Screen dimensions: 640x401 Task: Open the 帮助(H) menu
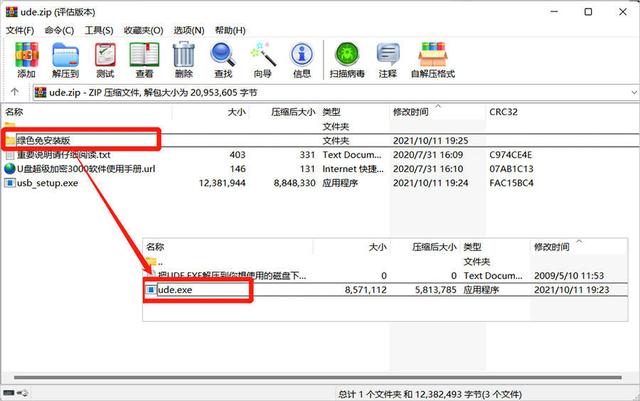(230, 31)
